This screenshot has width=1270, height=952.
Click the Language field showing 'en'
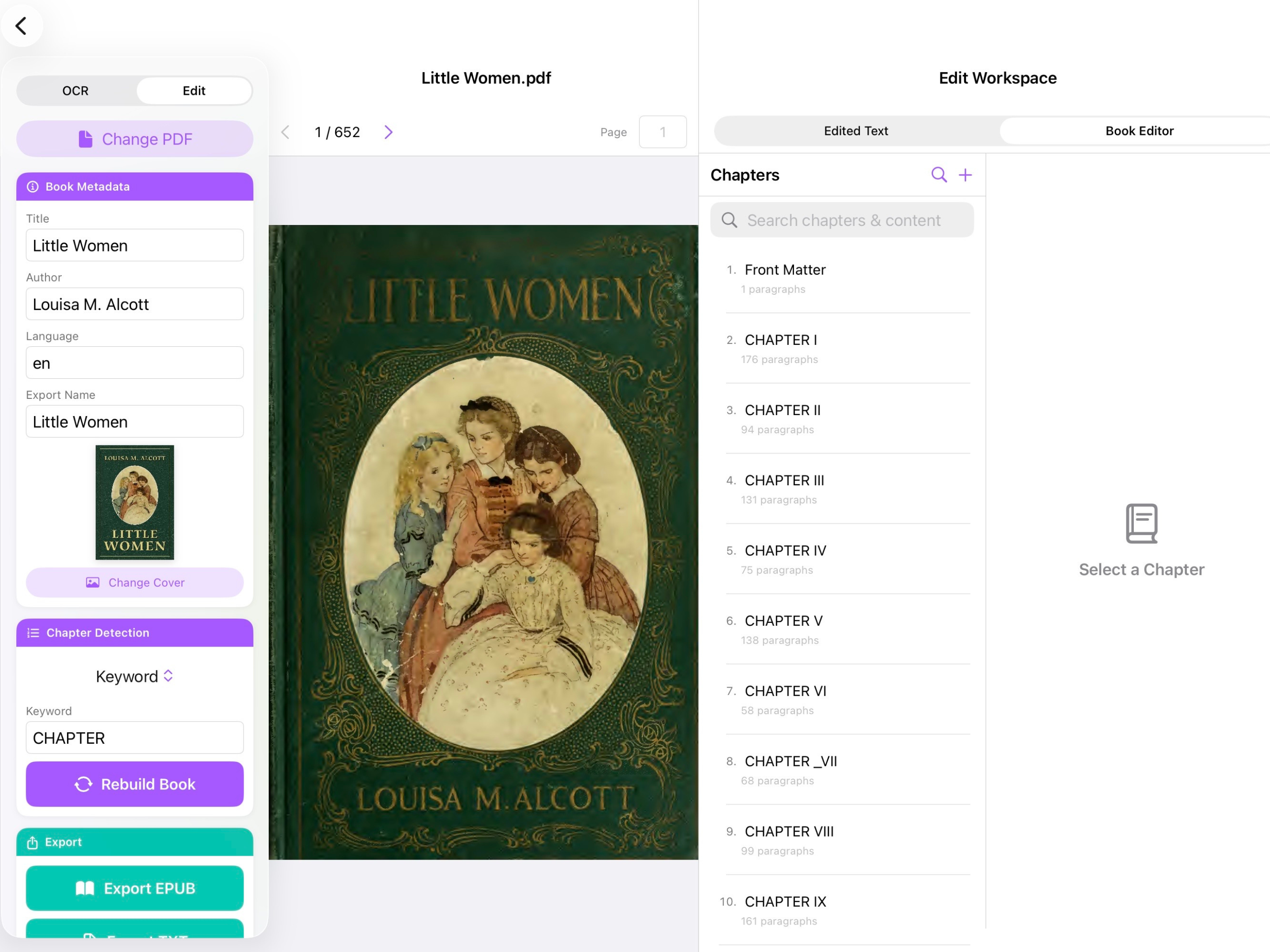pos(134,364)
